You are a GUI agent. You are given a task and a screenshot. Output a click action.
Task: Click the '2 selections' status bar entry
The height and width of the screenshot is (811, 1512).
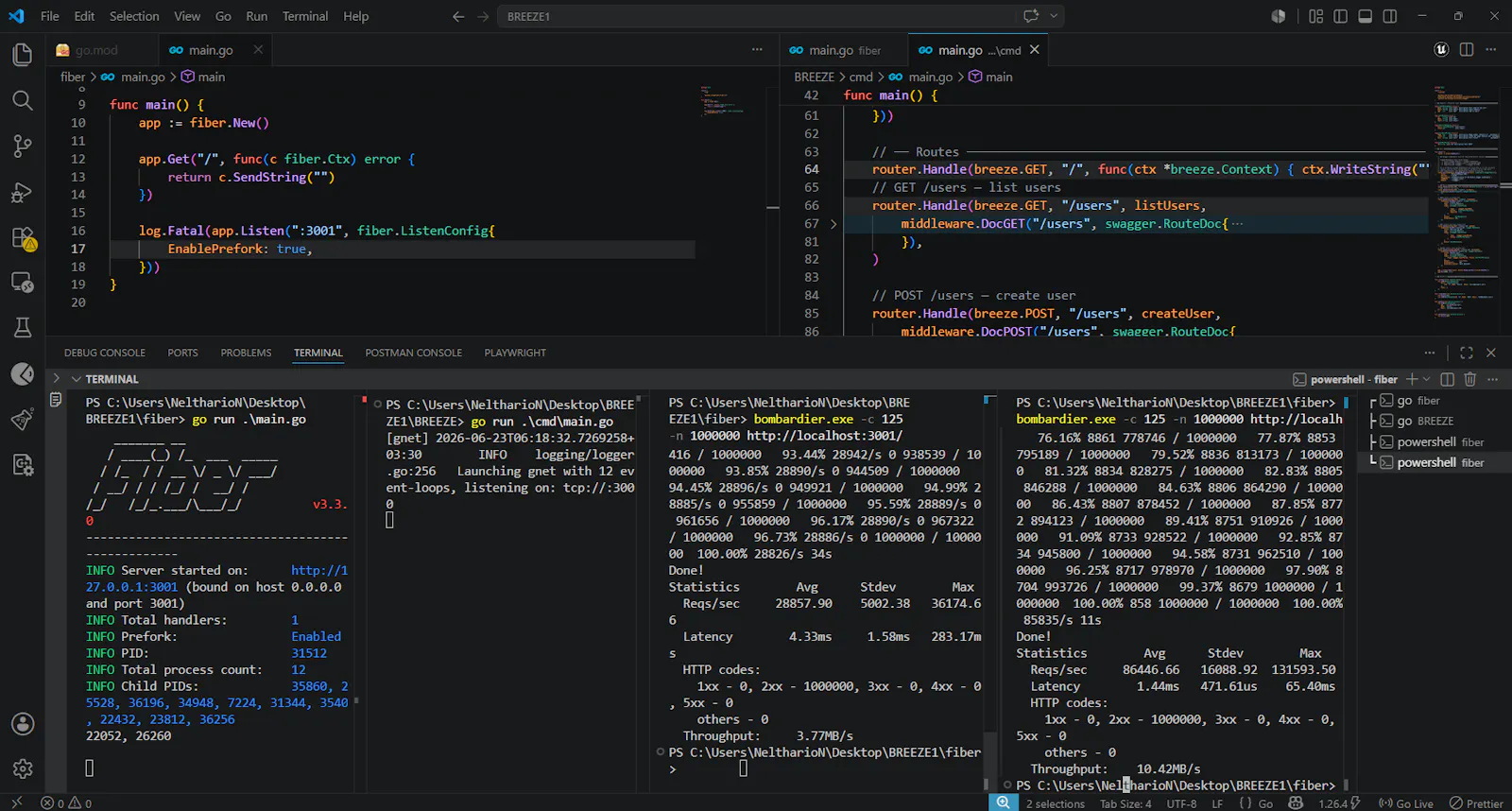coord(1056,803)
